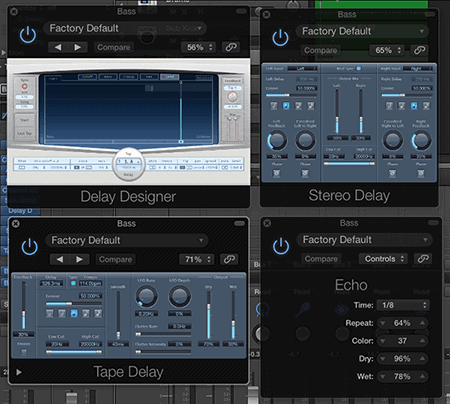The width and height of the screenshot is (450, 404).
Task: Increase the Echo Repeat value
Action: click(x=422, y=323)
